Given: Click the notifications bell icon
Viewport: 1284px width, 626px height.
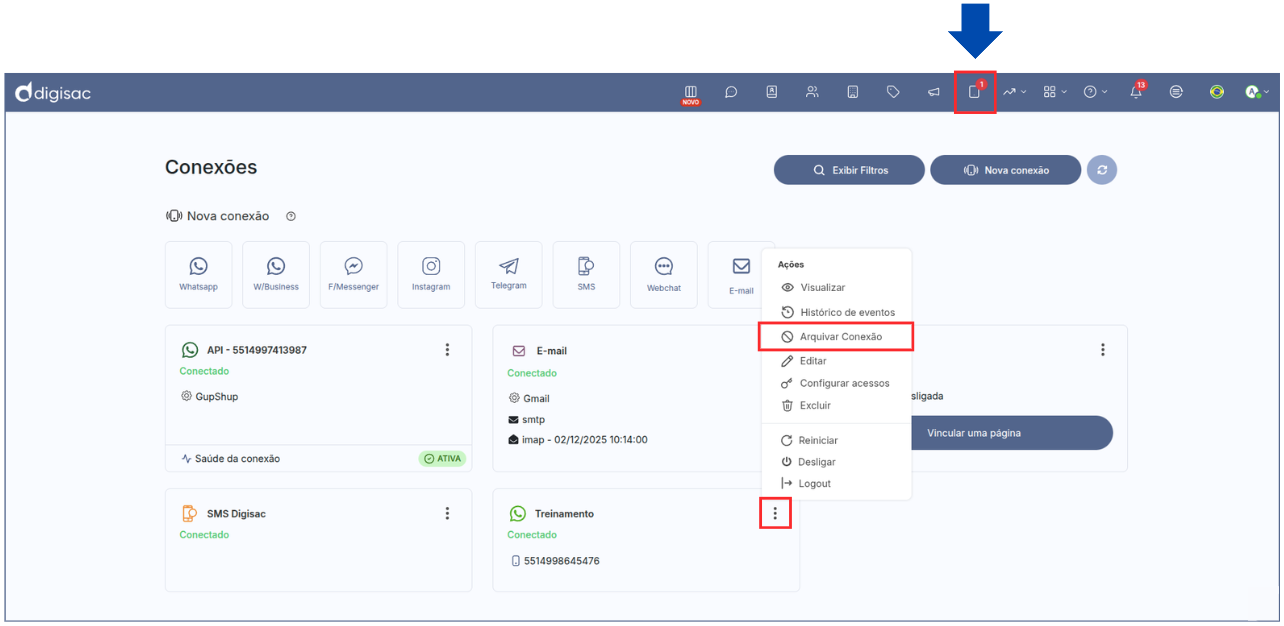Looking at the screenshot, I should tap(1136, 92).
